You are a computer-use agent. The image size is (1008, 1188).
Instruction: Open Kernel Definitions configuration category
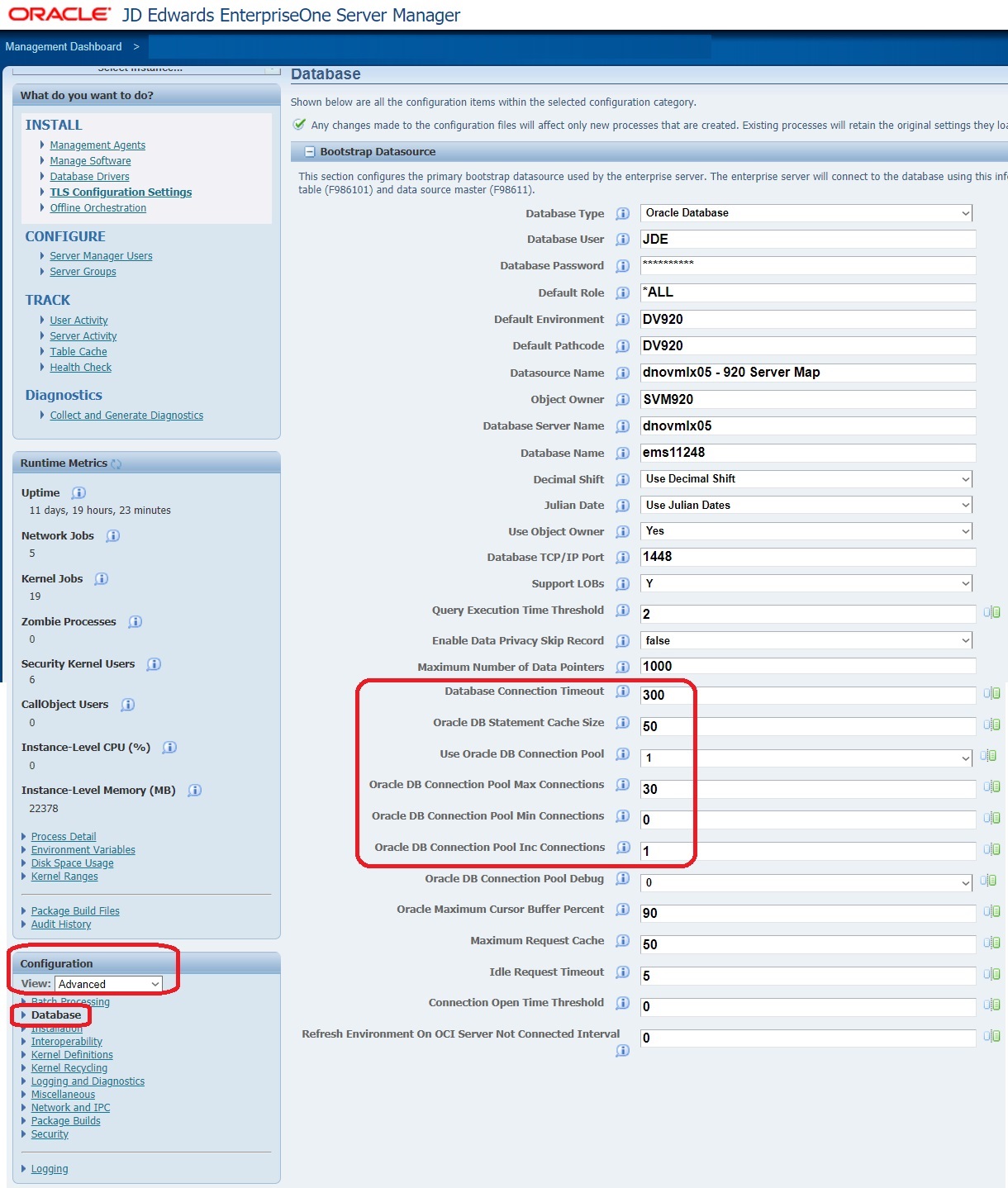72,1055
